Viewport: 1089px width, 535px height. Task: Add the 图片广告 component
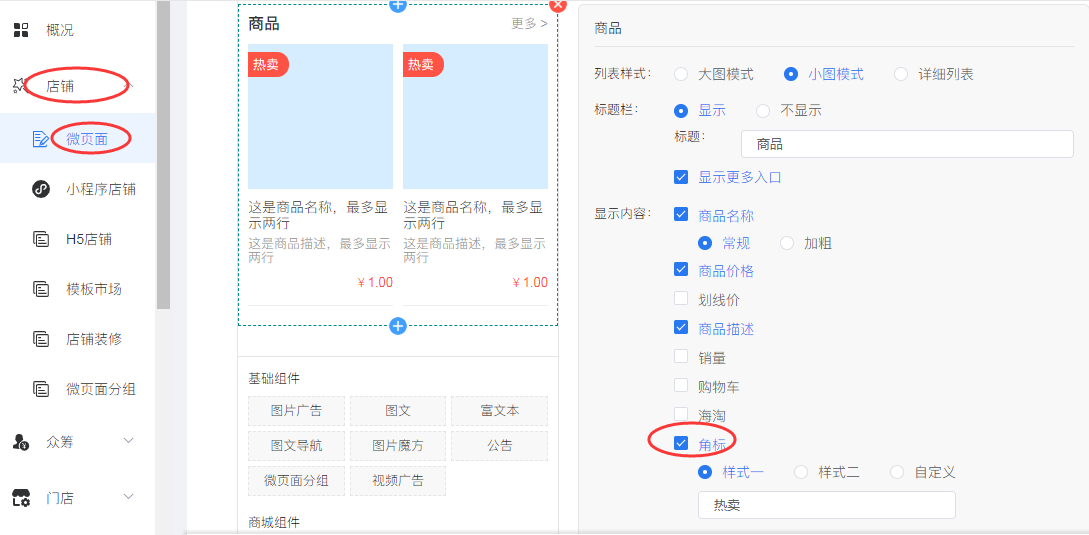pos(297,411)
